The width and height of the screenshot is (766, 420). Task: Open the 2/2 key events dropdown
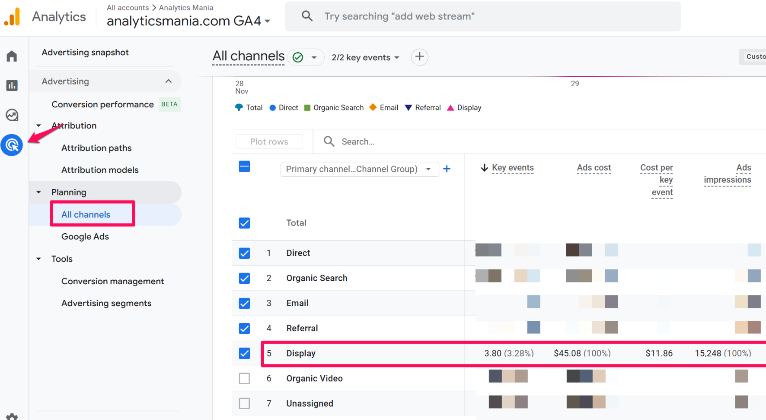(365, 58)
